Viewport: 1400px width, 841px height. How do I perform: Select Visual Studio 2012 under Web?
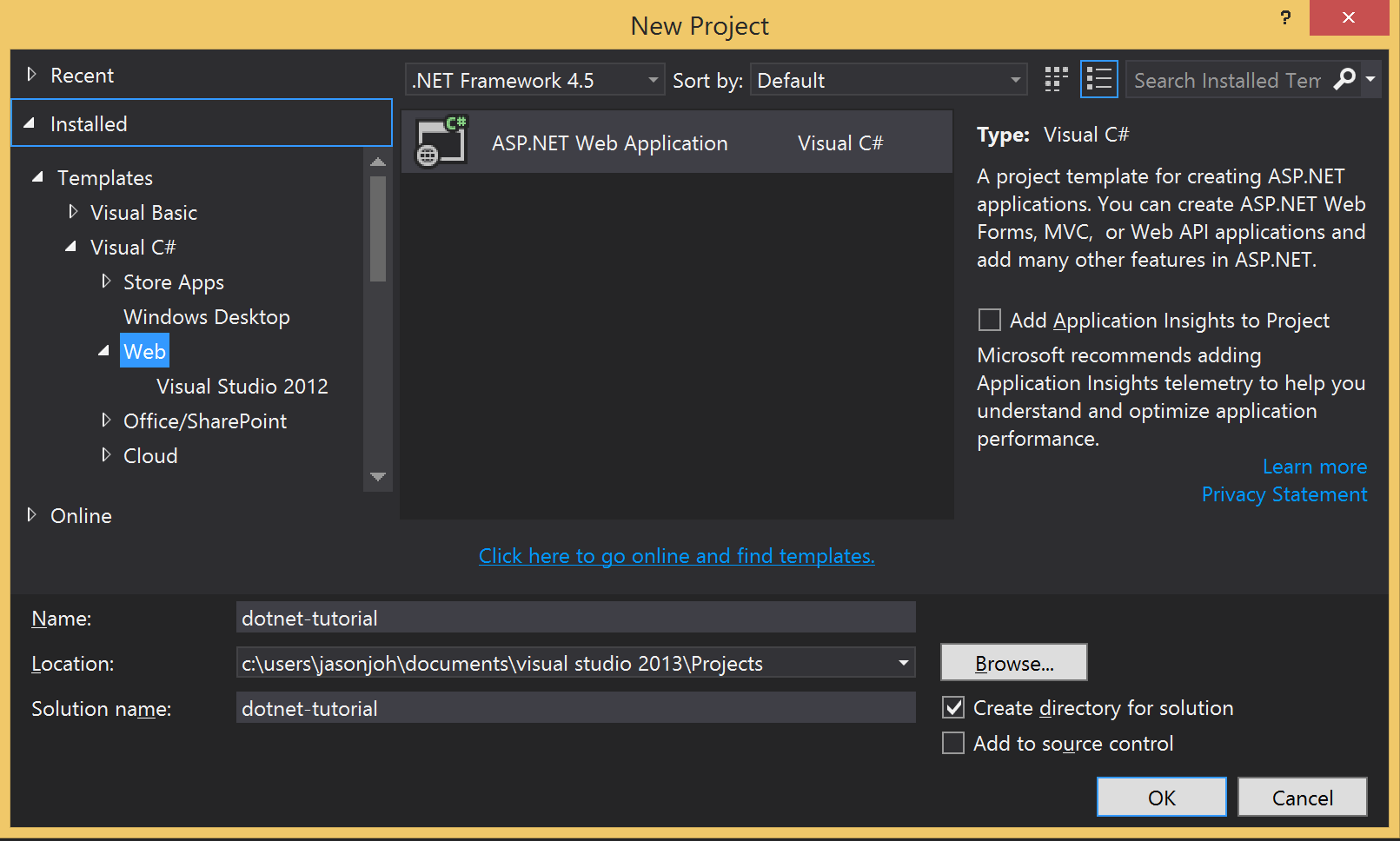tap(242, 386)
